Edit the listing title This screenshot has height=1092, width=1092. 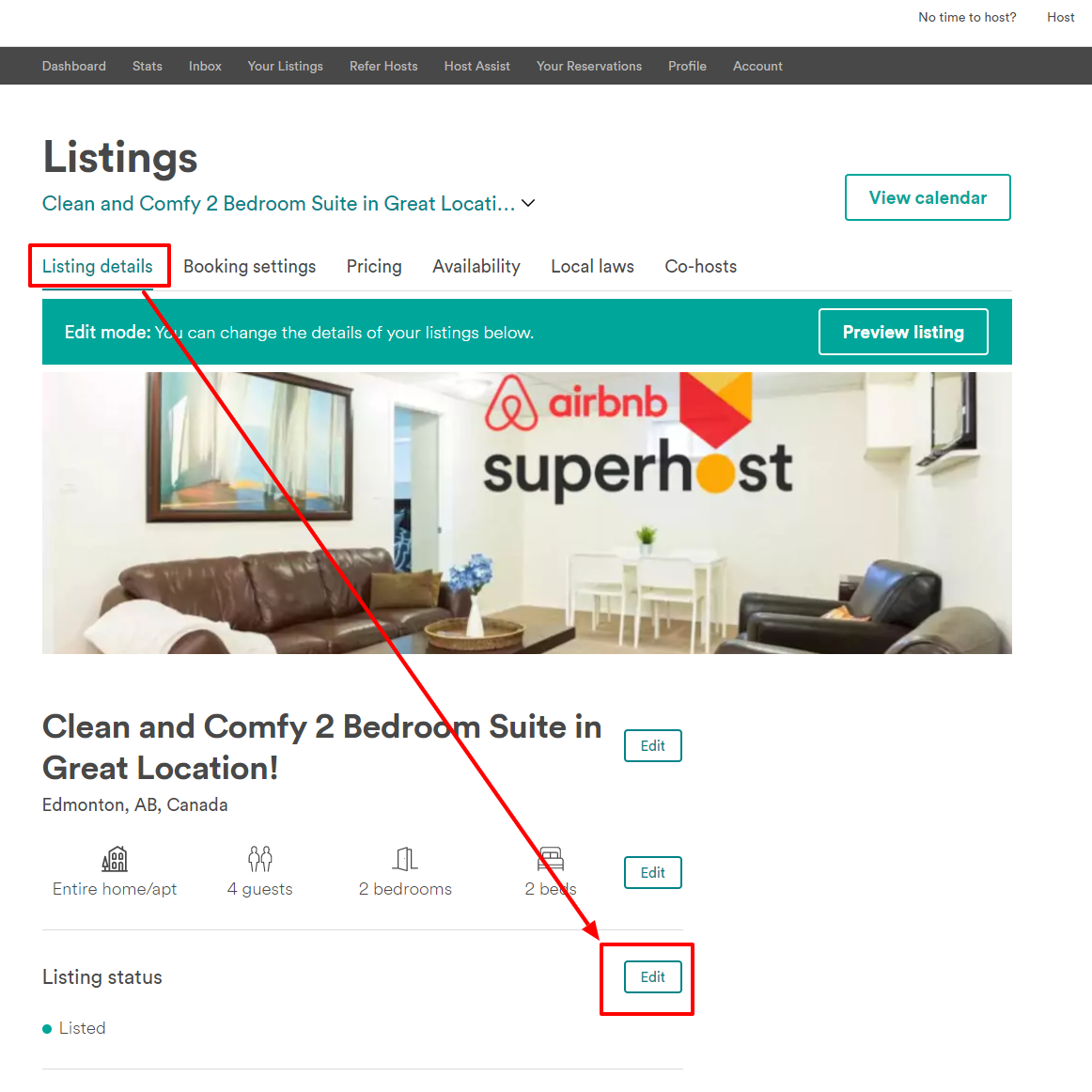click(x=652, y=746)
